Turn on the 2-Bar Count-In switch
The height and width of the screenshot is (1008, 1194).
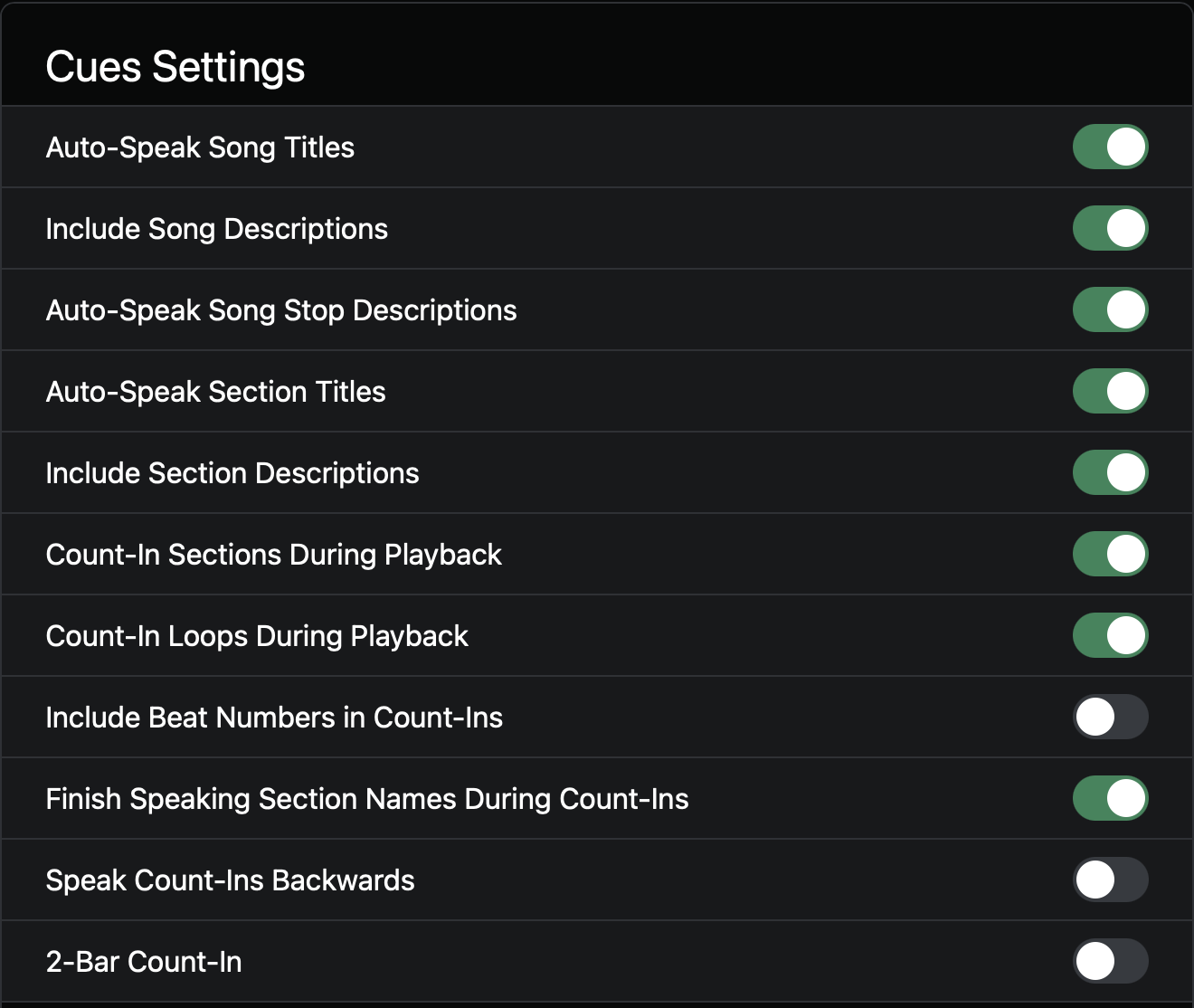(1110, 961)
